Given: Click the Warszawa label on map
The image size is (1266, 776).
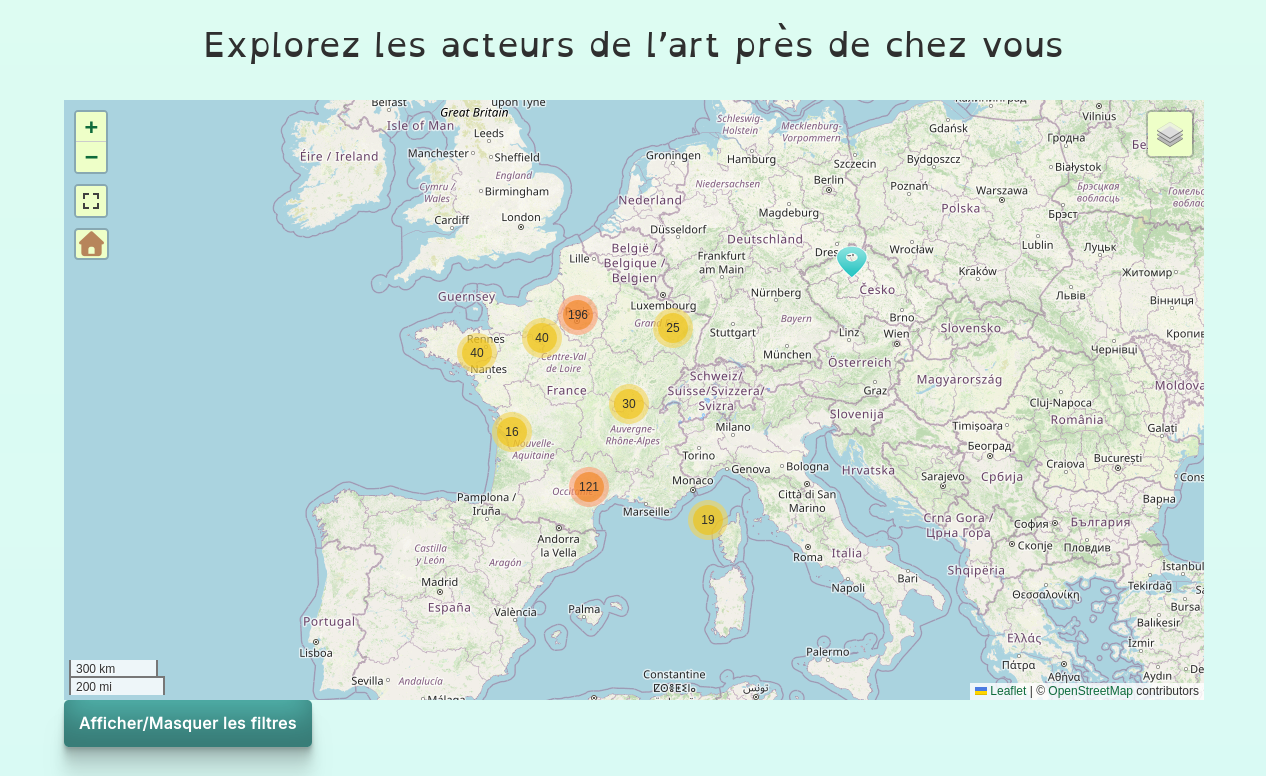Looking at the screenshot, I should [x=1001, y=190].
